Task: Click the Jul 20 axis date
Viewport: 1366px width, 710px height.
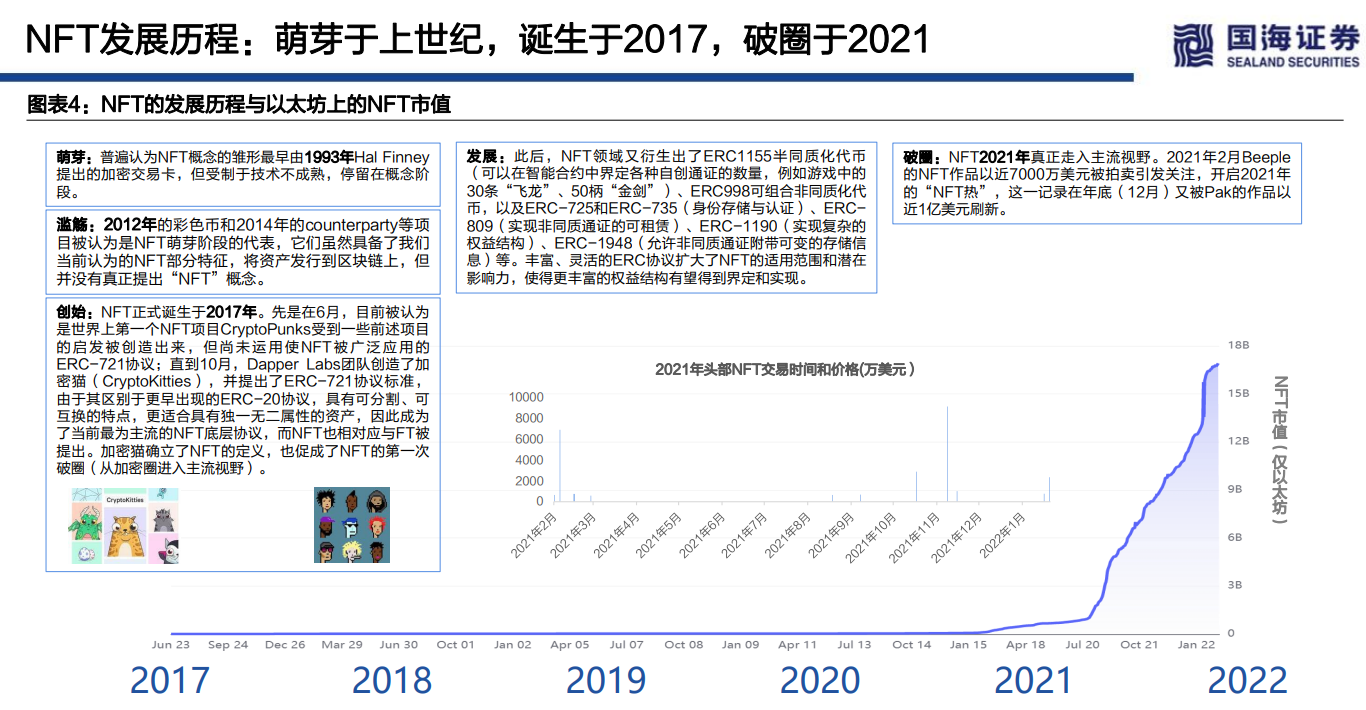Action: pyautogui.click(x=1080, y=645)
